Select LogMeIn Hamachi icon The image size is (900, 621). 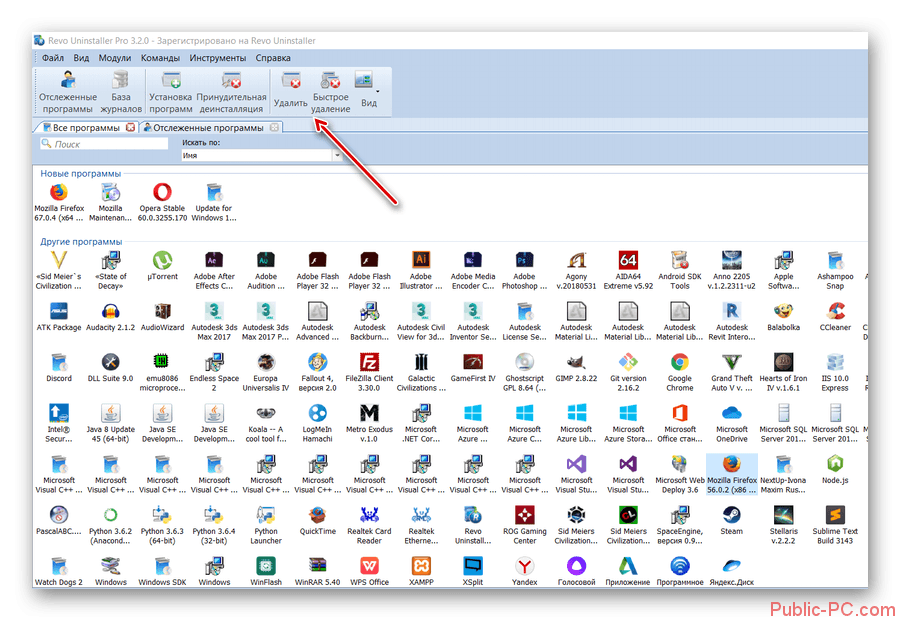[317, 424]
